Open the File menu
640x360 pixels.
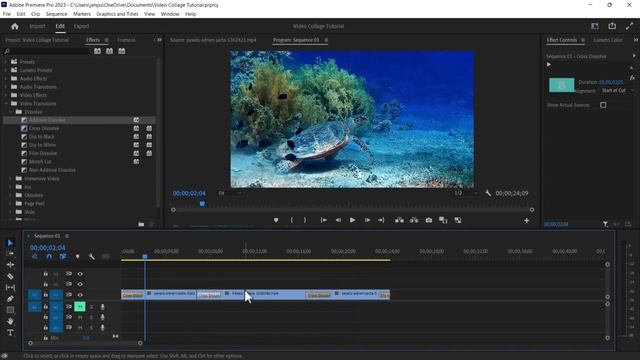click(7, 14)
